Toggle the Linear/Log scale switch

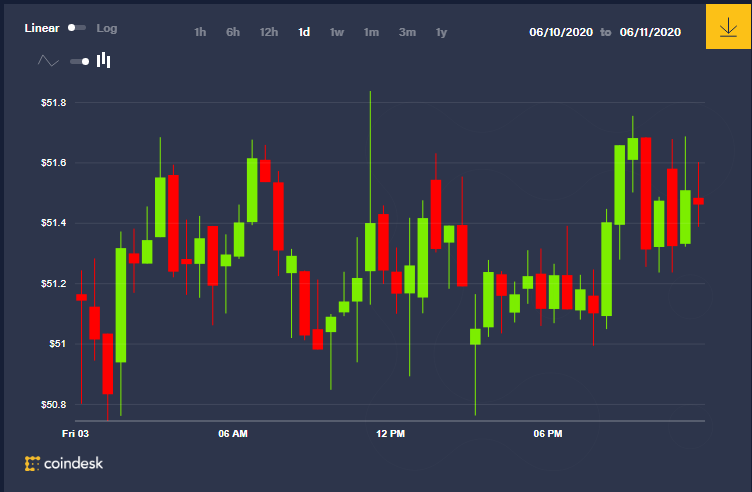(77, 28)
